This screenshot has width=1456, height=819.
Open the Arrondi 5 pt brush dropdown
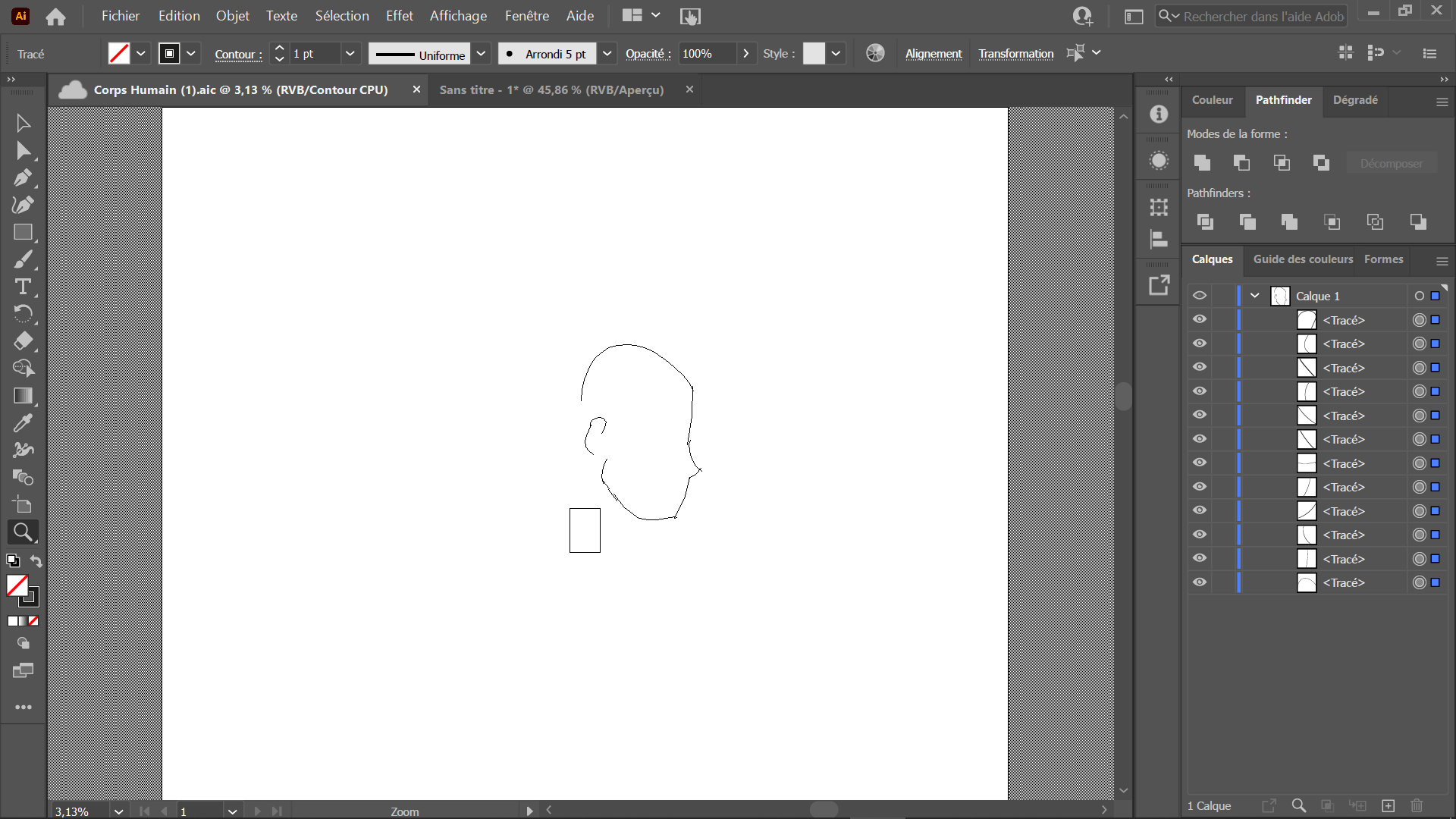pos(607,53)
